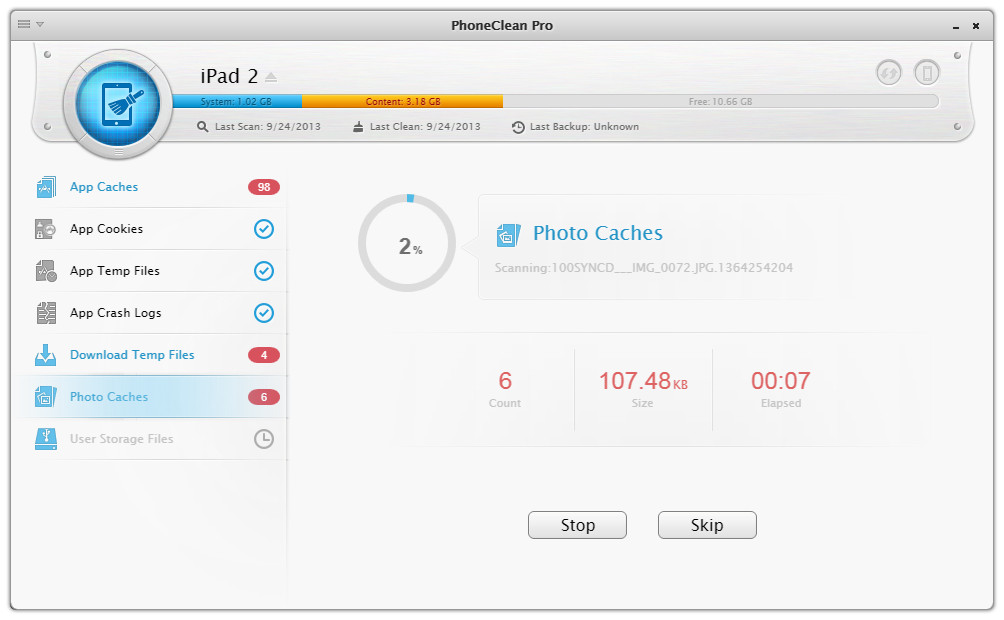The width and height of the screenshot is (1004, 620).
Task: Open the menu icon in title bar
Action: [x=24, y=24]
